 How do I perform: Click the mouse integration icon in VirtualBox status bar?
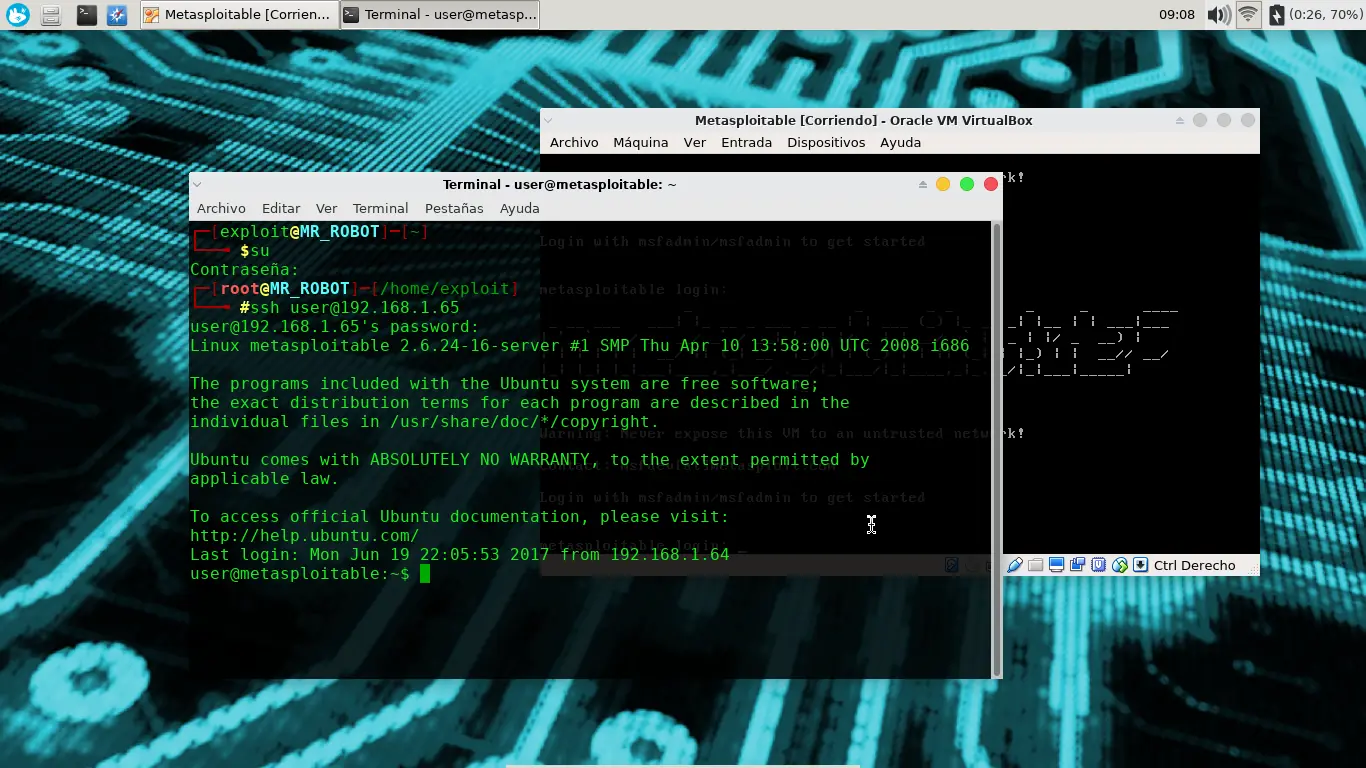[1119, 566]
